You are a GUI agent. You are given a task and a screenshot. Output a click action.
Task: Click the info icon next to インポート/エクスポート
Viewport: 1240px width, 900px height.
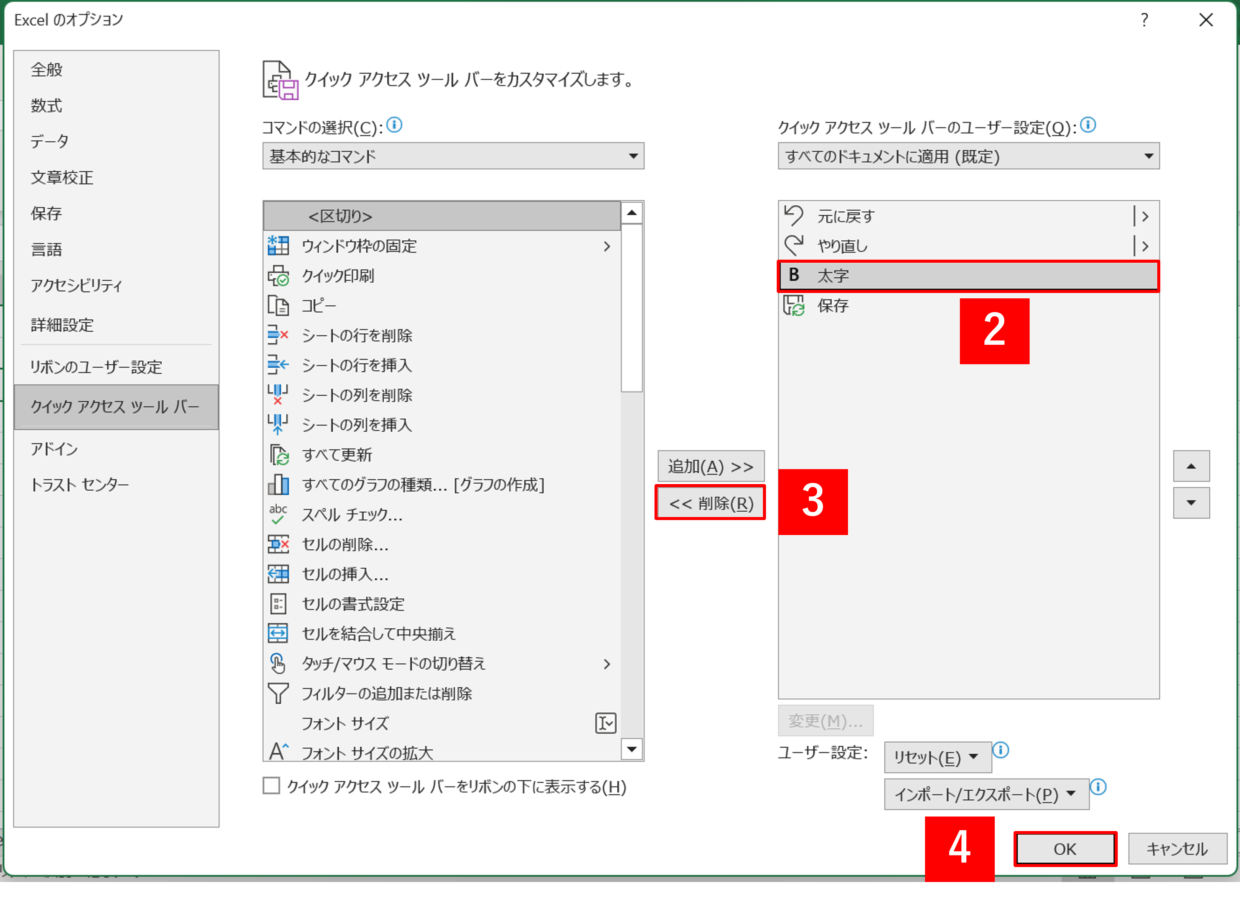click(1098, 787)
